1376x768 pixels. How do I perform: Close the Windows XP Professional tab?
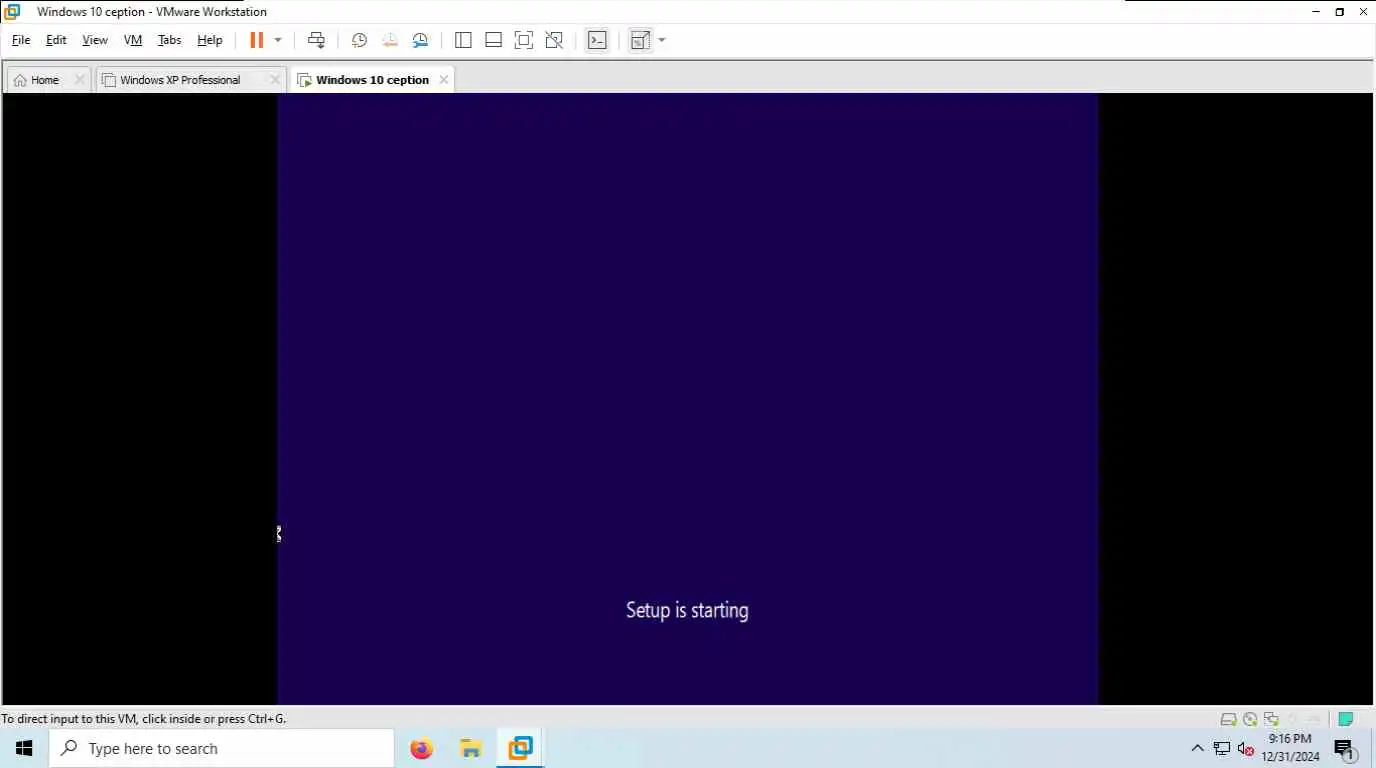[275, 80]
